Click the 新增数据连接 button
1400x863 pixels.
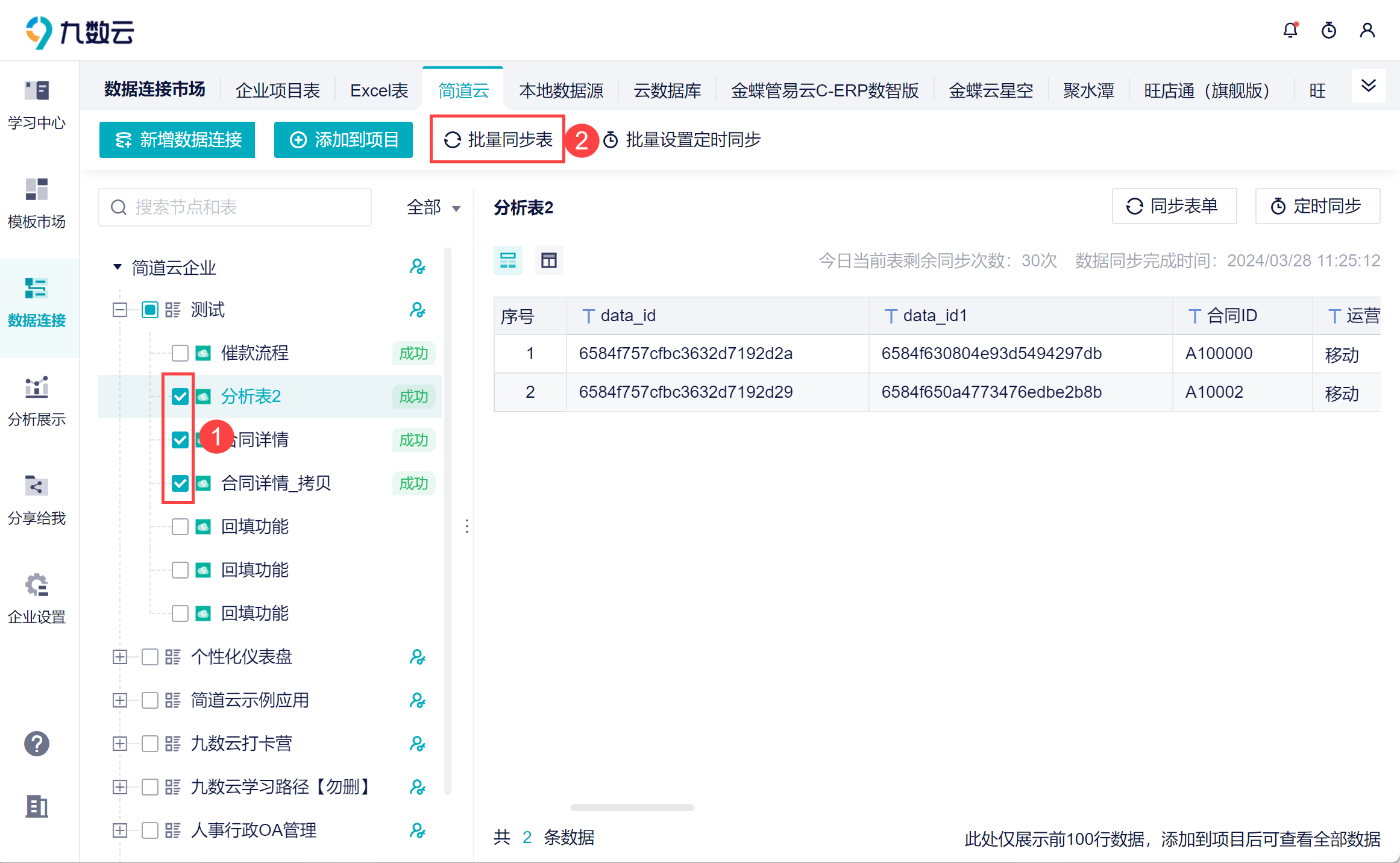pos(177,140)
